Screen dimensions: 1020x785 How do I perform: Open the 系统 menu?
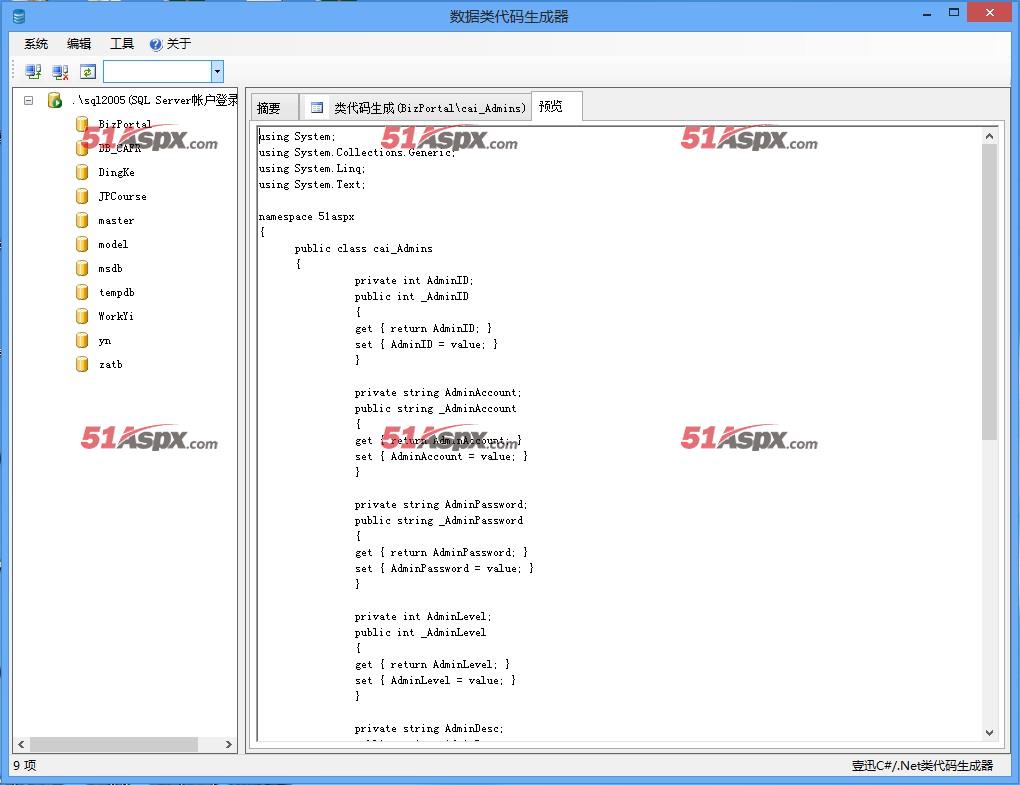point(36,44)
